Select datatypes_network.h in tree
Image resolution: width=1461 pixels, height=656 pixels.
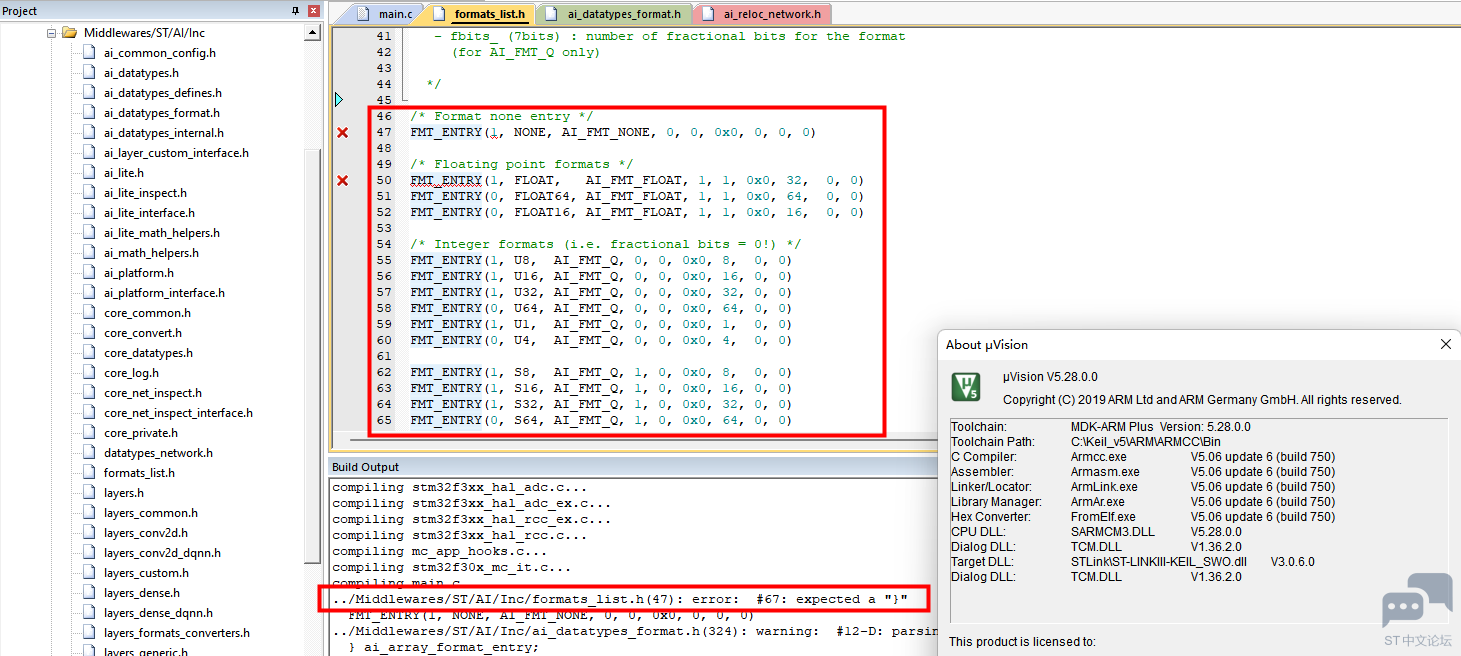158,453
